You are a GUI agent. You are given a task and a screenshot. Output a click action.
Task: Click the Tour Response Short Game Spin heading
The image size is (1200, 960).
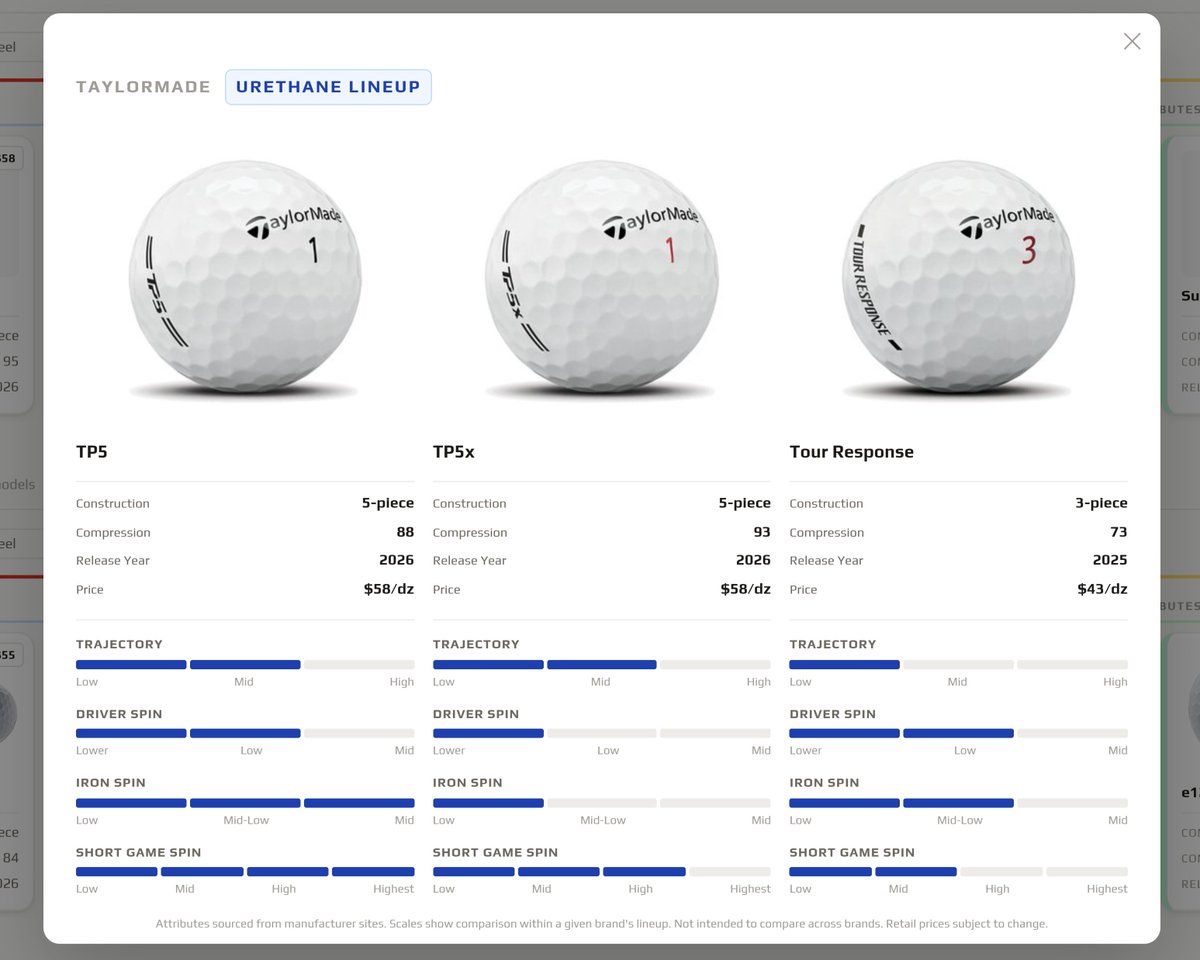point(852,852)
